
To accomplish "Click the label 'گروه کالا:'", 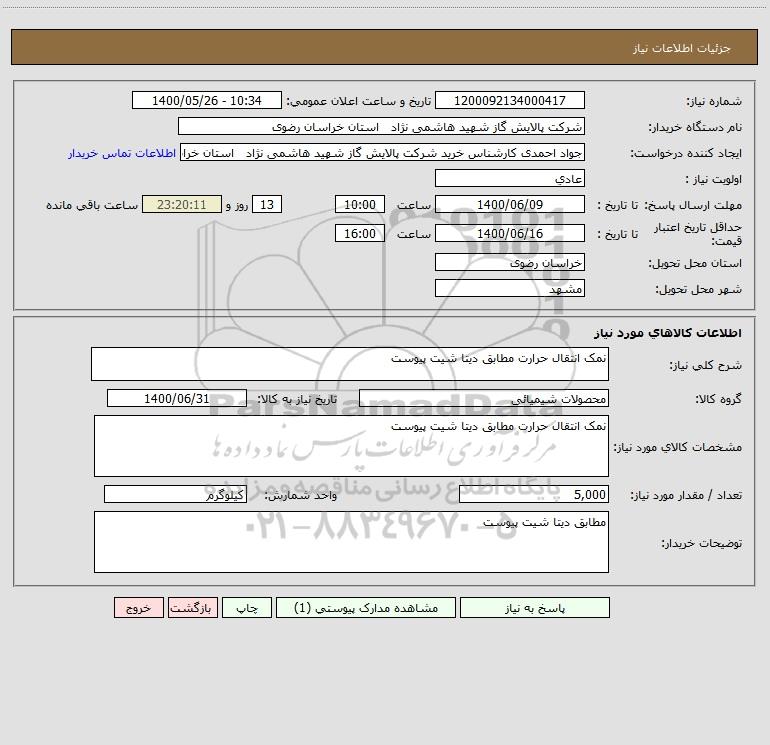I will click(x=718, y=399).
